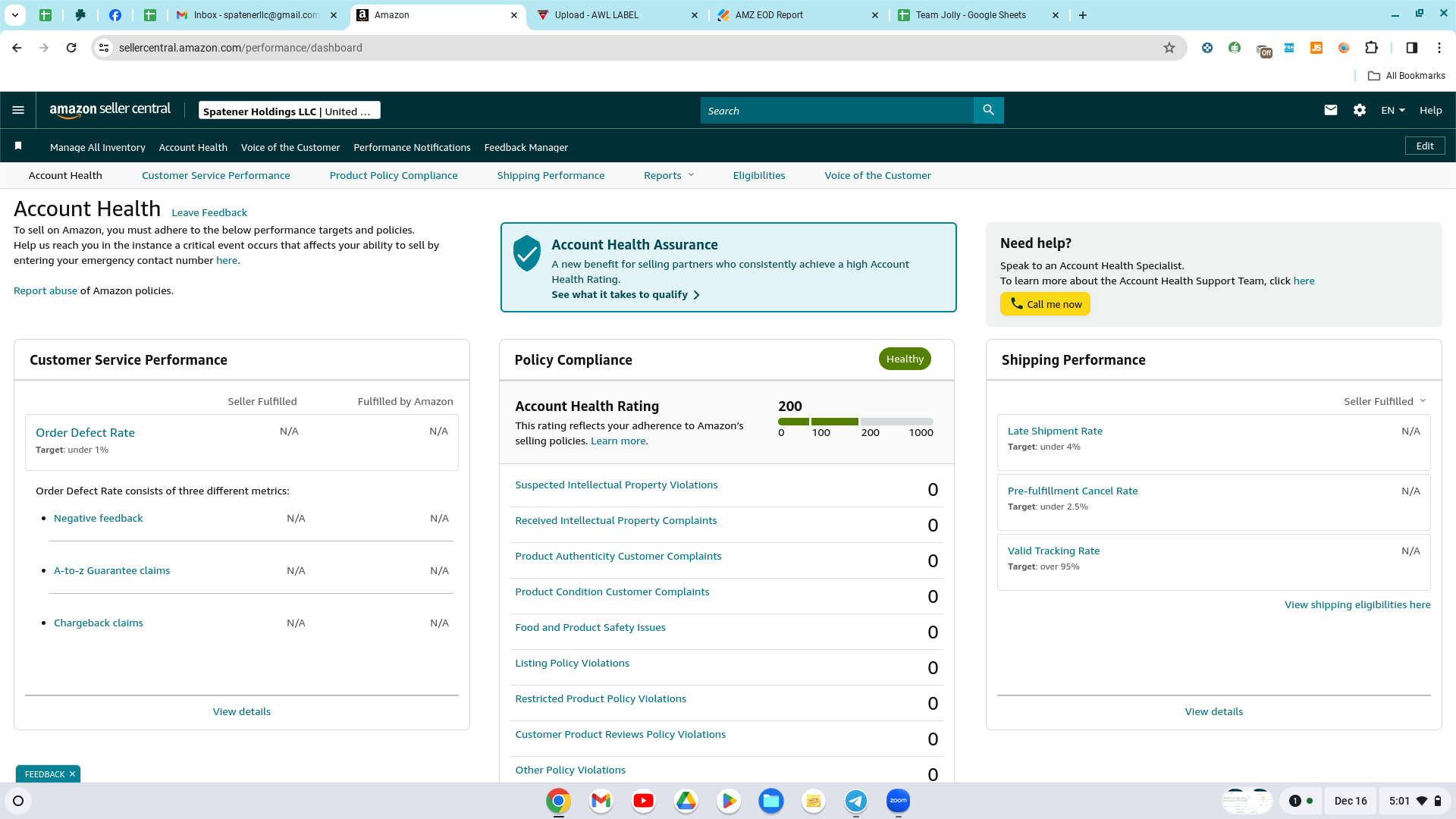Open Order Defect Rate link
Viewport: 1456px width, 819px height.
(x=85, y=432)
